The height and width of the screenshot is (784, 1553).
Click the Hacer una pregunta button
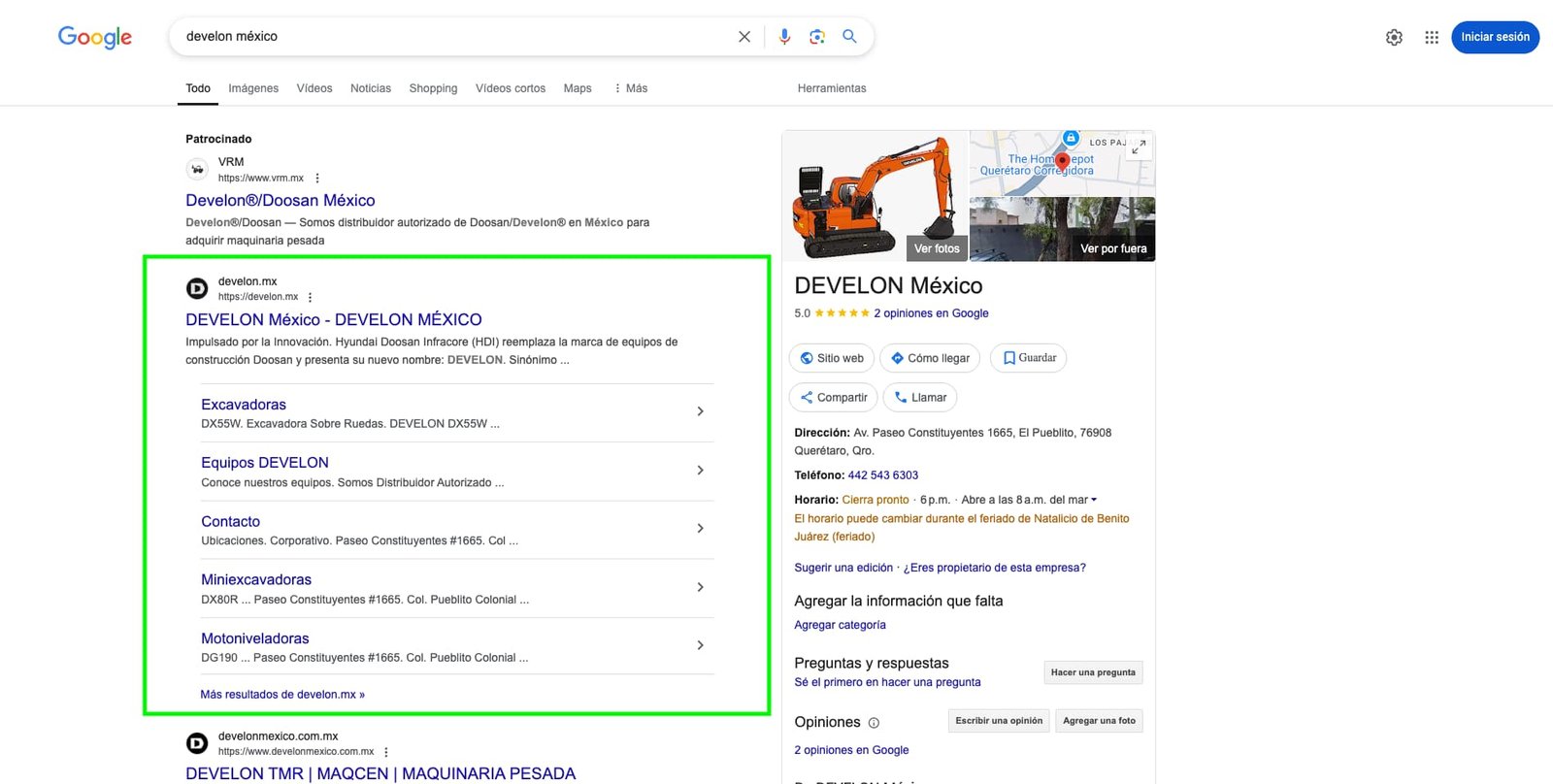[1093, 672]
